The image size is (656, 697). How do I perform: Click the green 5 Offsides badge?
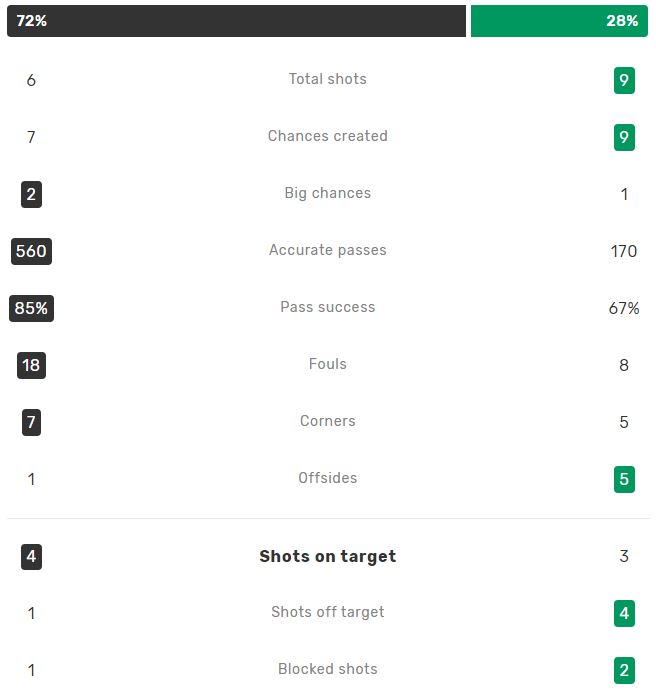tap(624, 479)
